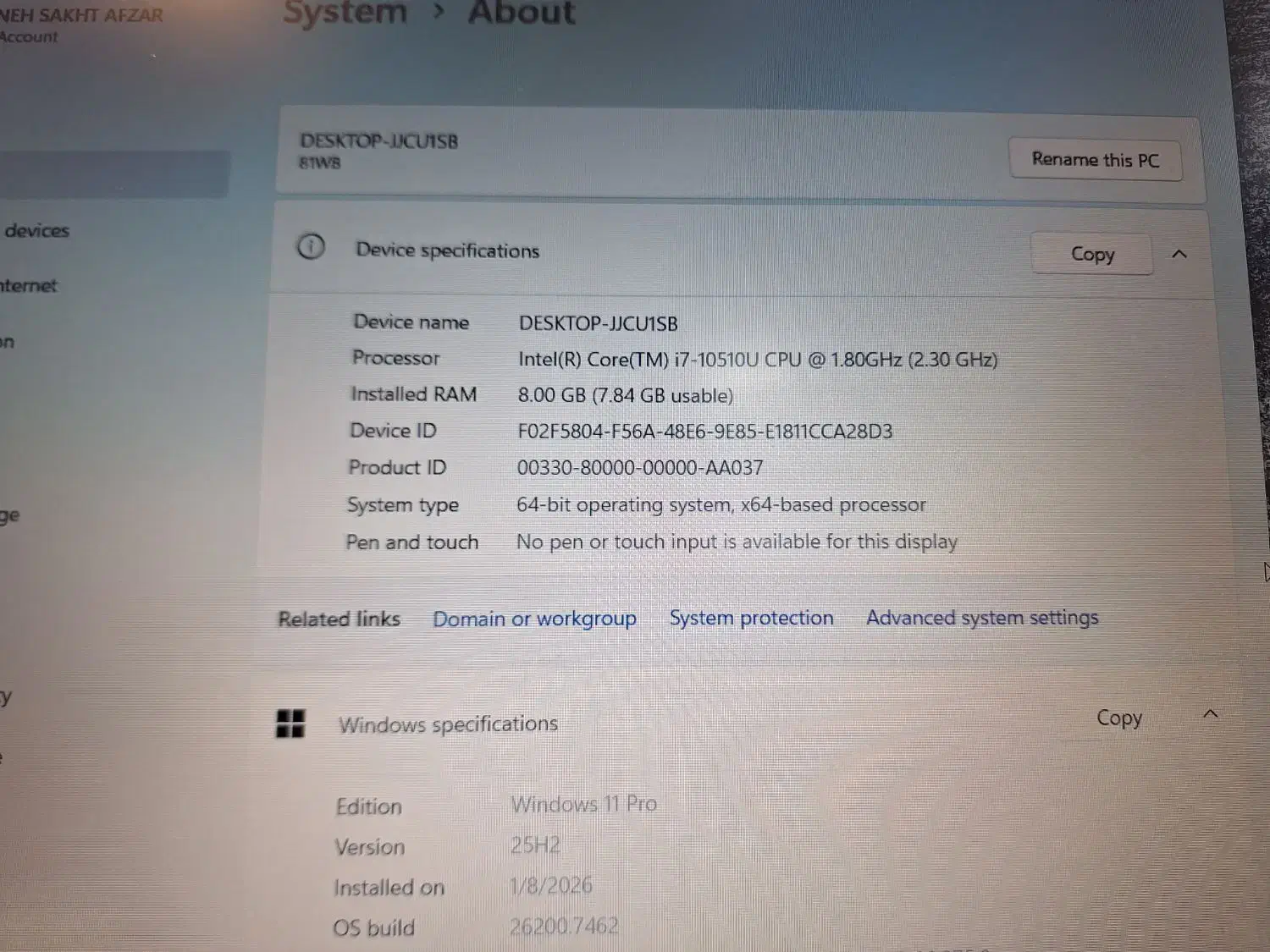The height and width of the screenshot is (952, 1270).
Task: Select the OS build value 26200.7462
Action: (564, 927)
